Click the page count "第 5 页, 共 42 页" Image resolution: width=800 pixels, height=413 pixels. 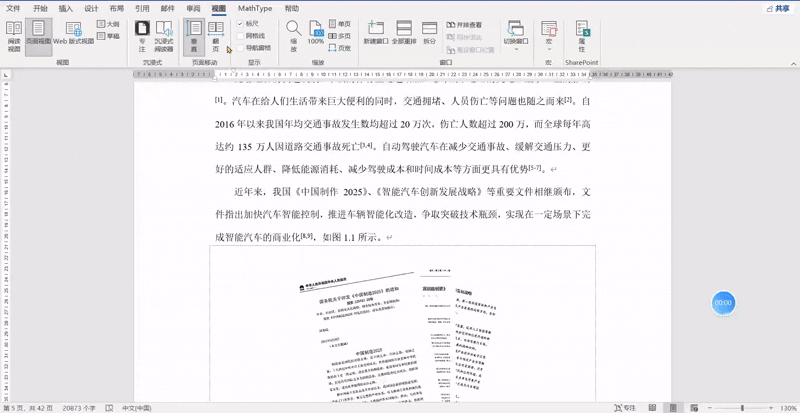click(27, 408)
